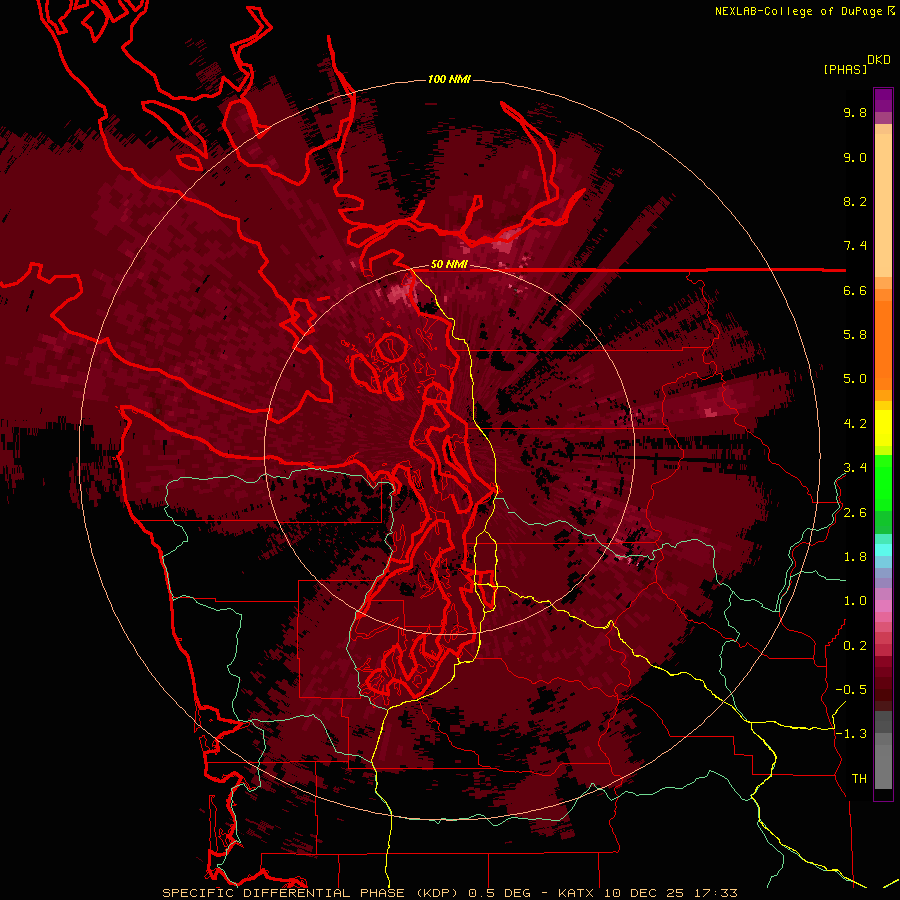Pick the -0.5 value on the scale

click(851, 690)
